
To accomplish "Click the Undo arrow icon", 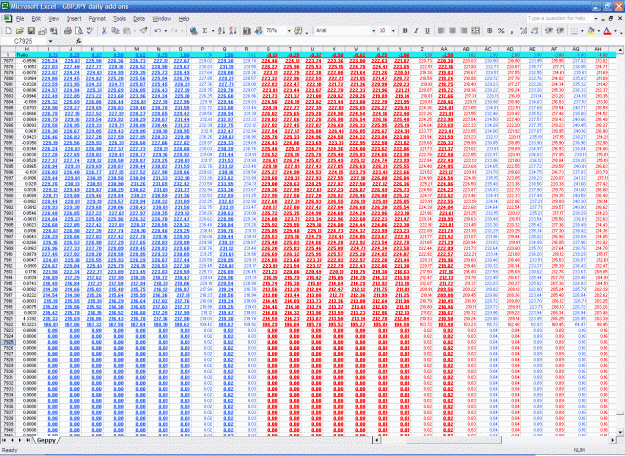I will [x=158, y=31].
